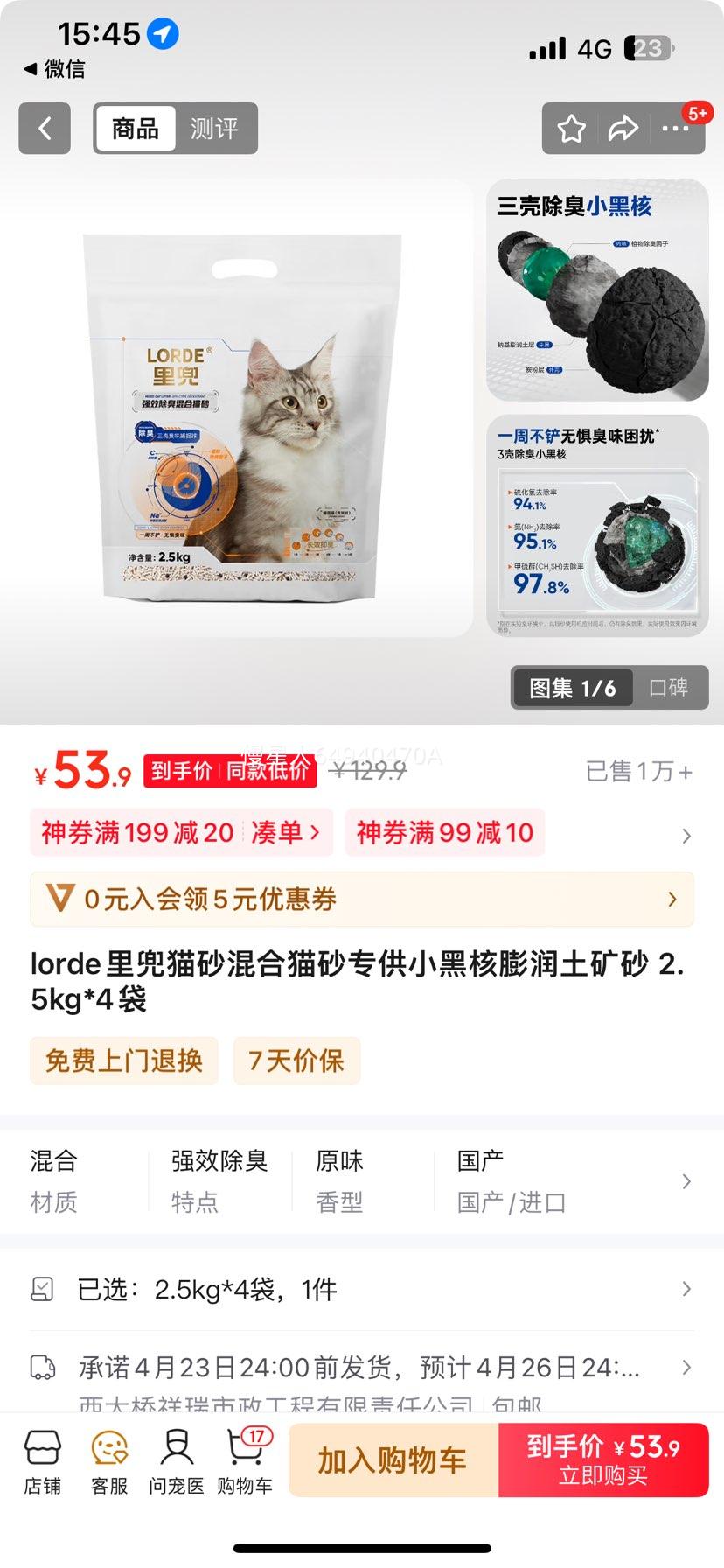Expand 0元入会领5元优惠券 banner
This screenshot has height=1568, width=724.
click(362, 899)
